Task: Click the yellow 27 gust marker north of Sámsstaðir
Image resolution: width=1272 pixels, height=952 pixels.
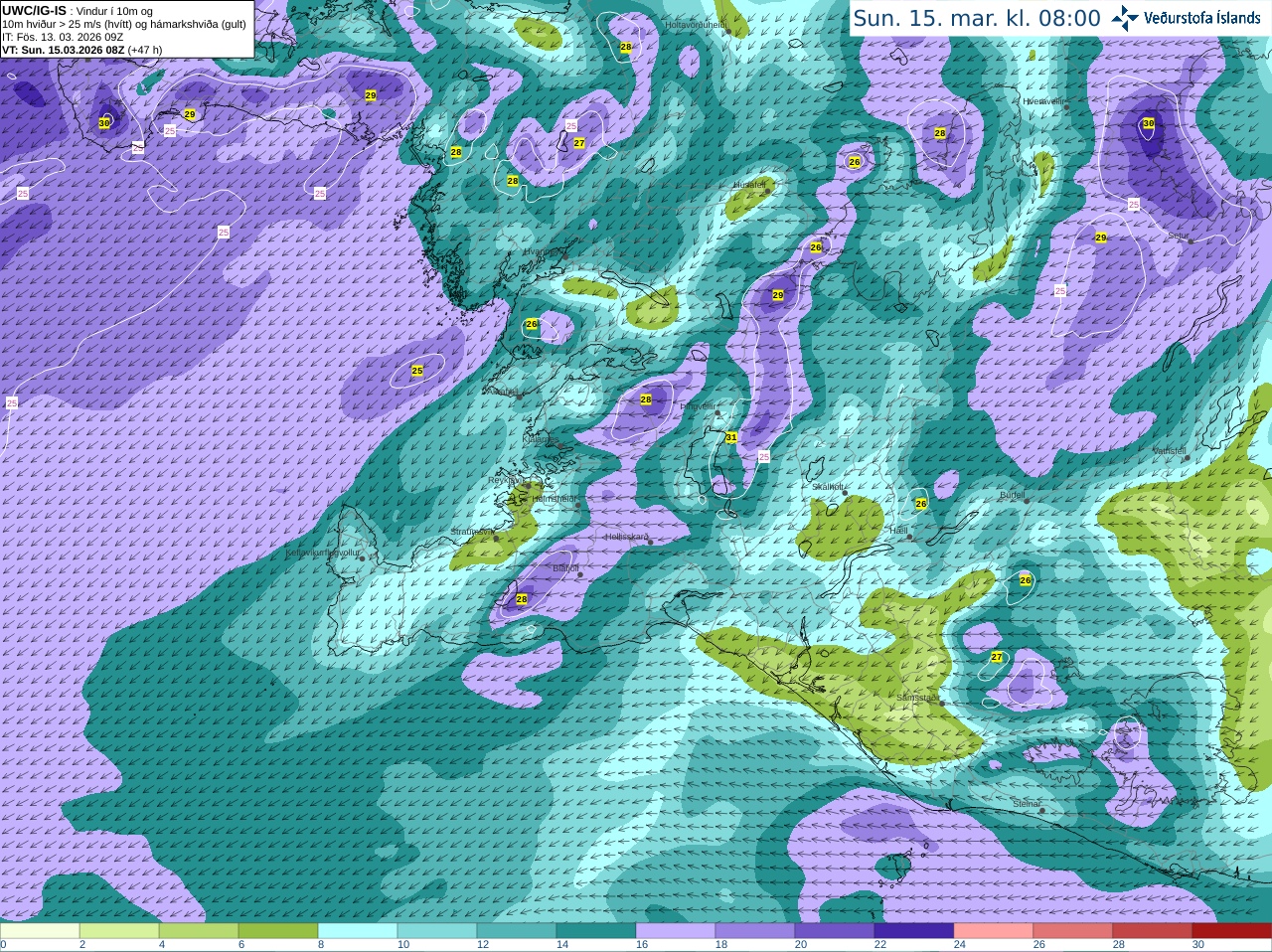Action: (997, 657)
